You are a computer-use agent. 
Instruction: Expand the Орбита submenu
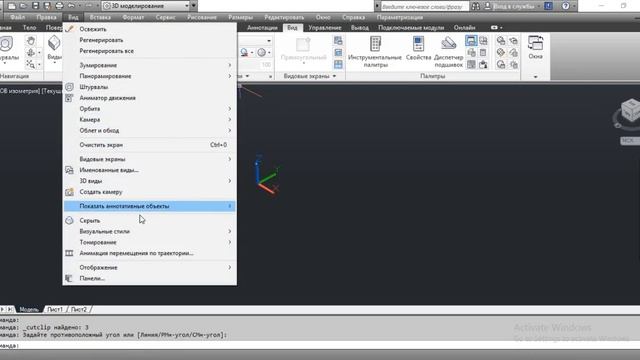(150, 109)
